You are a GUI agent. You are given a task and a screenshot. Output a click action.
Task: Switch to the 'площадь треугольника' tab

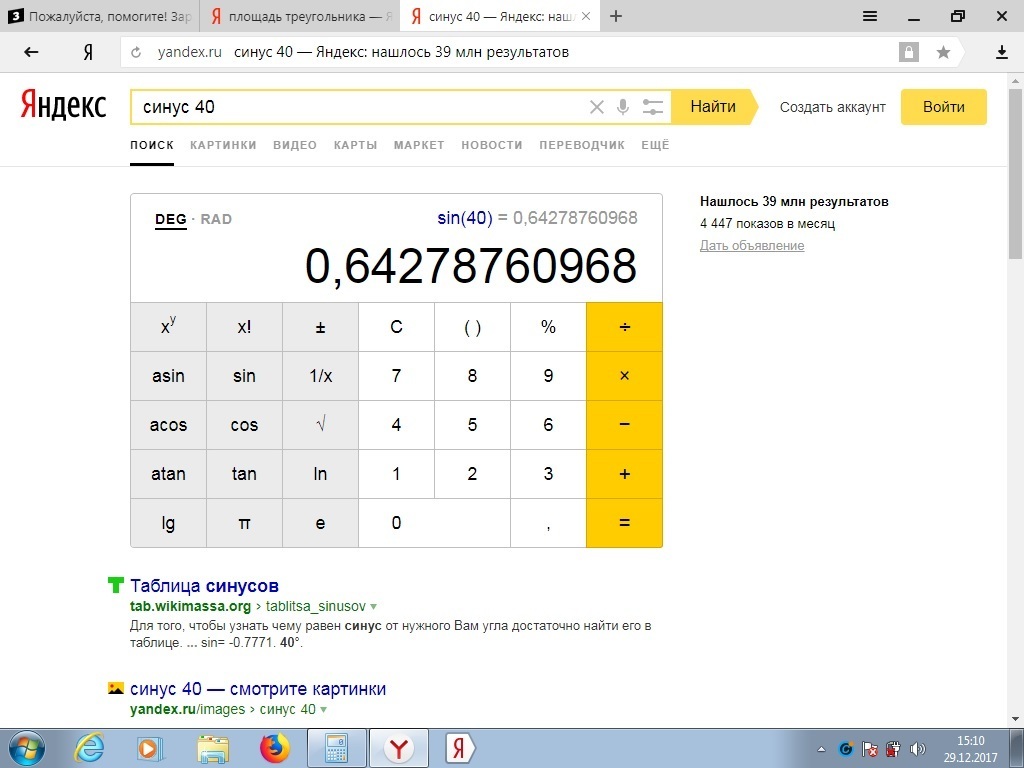click(300, 16)
